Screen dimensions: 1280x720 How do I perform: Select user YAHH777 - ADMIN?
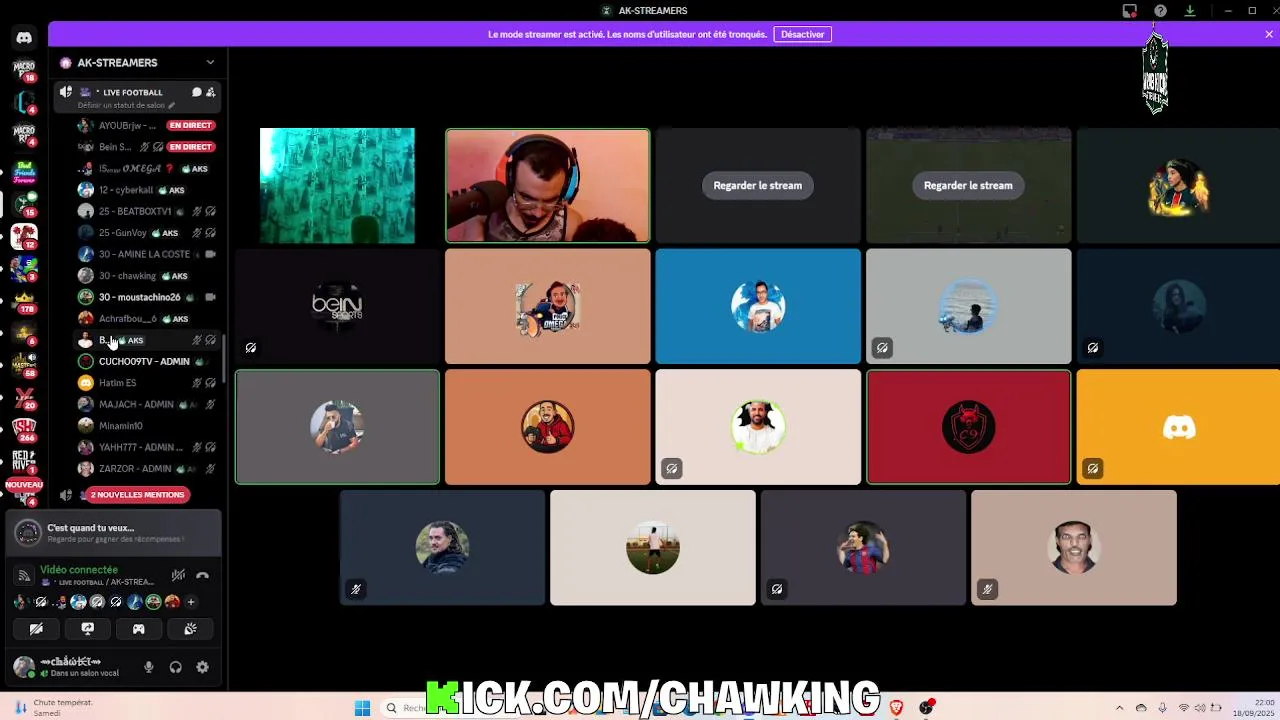coord(147,447)
